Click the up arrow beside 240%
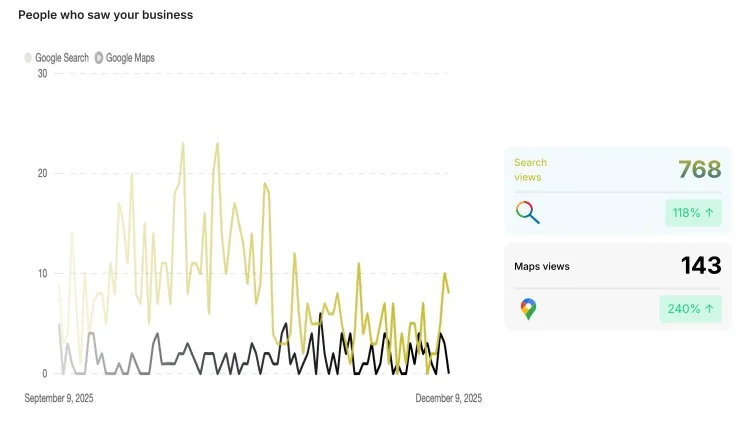Image resolution: width=746 pixels, height=446 pixels. [x=708, y=309]
